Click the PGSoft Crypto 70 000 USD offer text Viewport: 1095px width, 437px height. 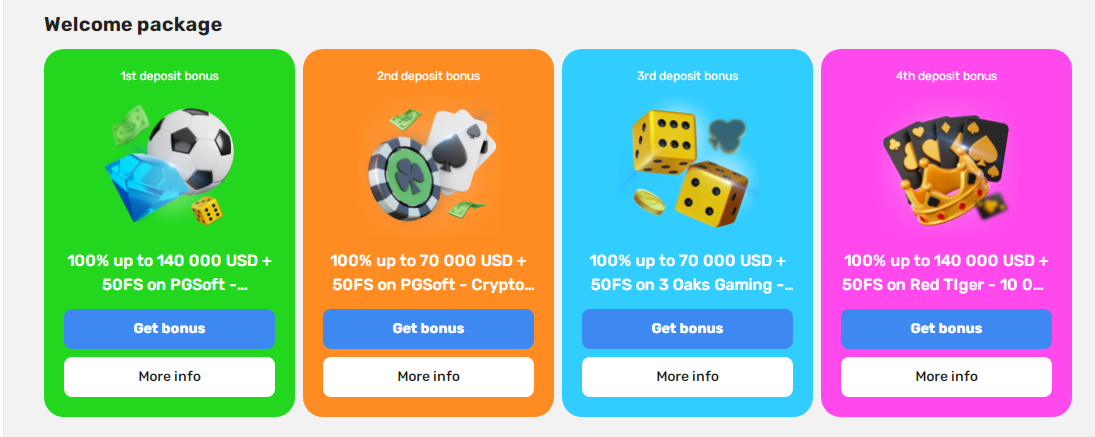click(x=428, y=272)
